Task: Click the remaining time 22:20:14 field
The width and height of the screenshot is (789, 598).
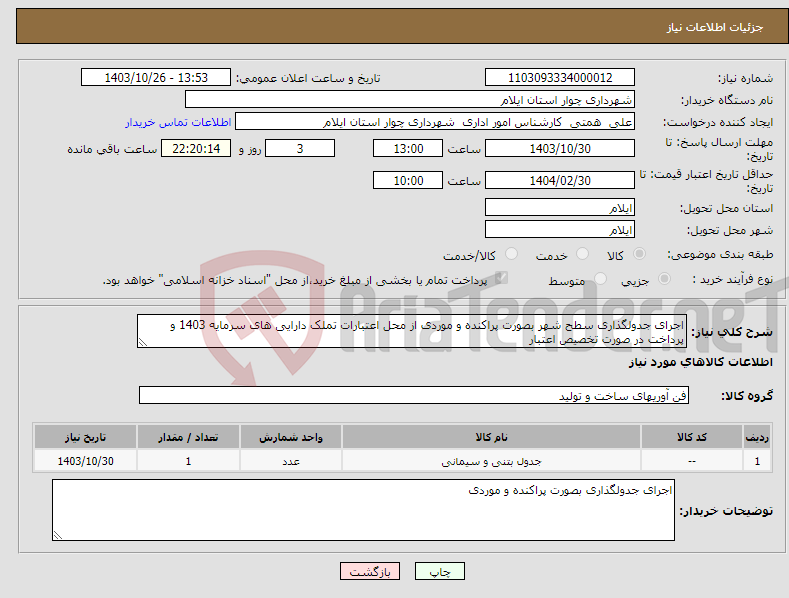Action: coord(196,148)
